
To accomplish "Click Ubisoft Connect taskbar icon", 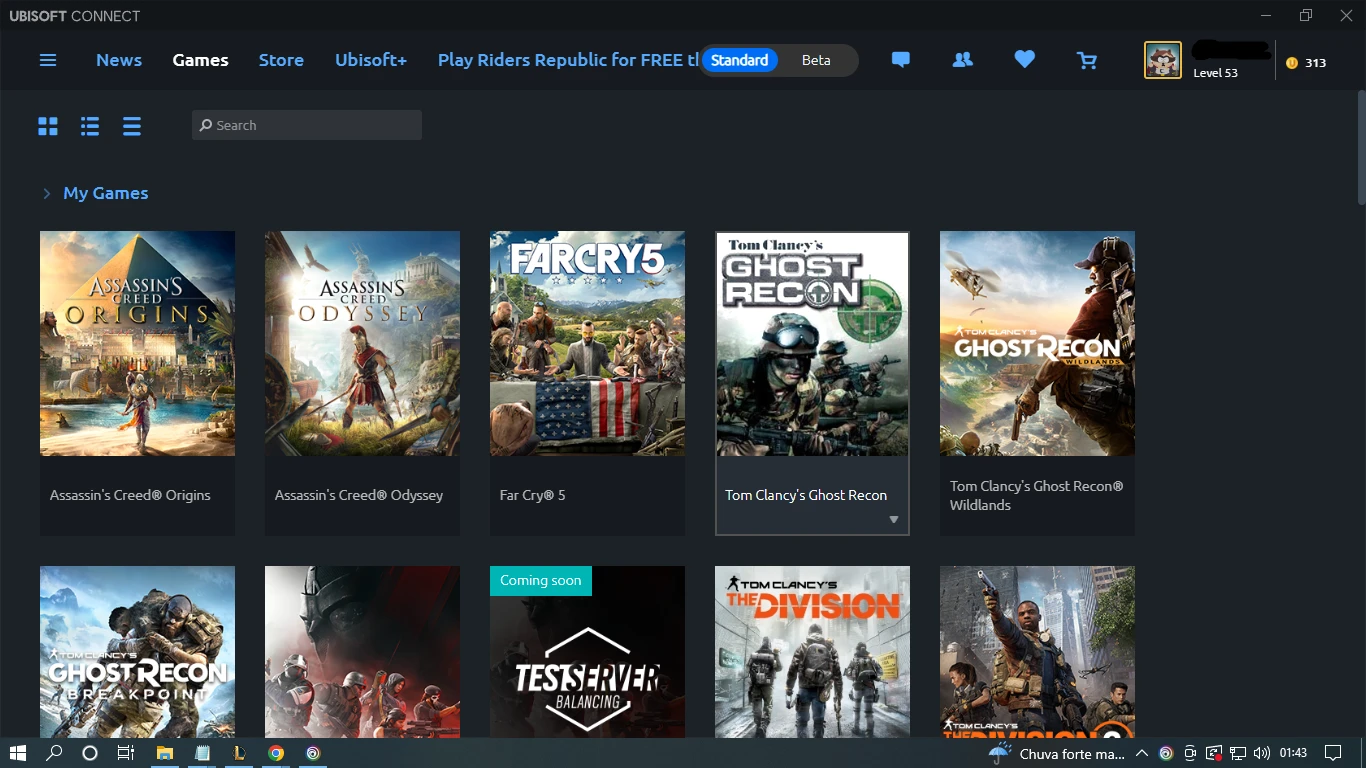I will [313, 753].
